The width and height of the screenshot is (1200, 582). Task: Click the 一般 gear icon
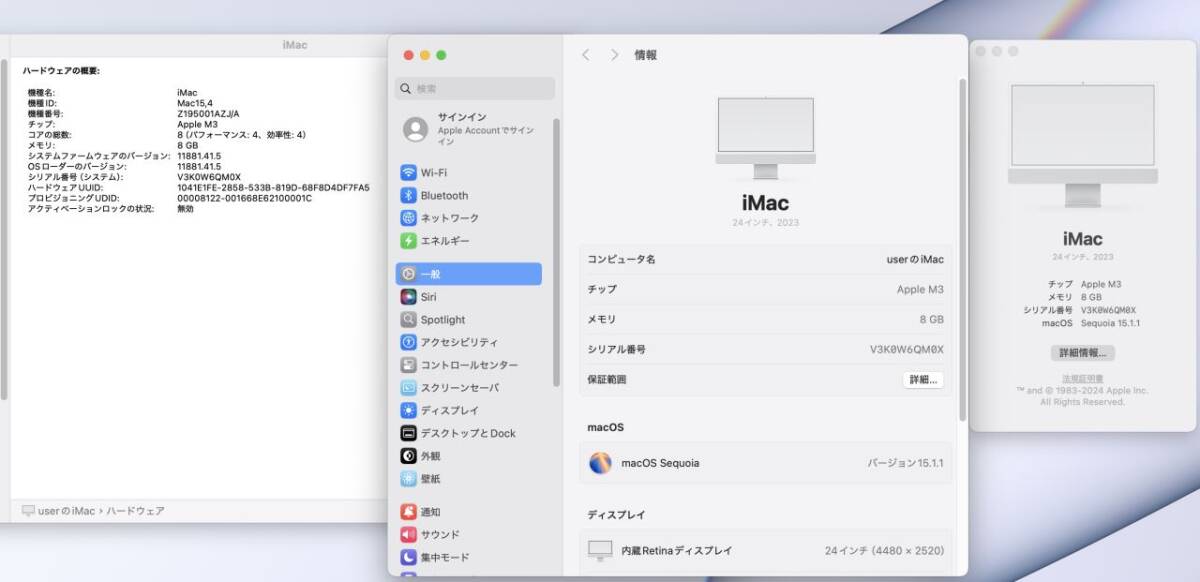pos(408,274)
